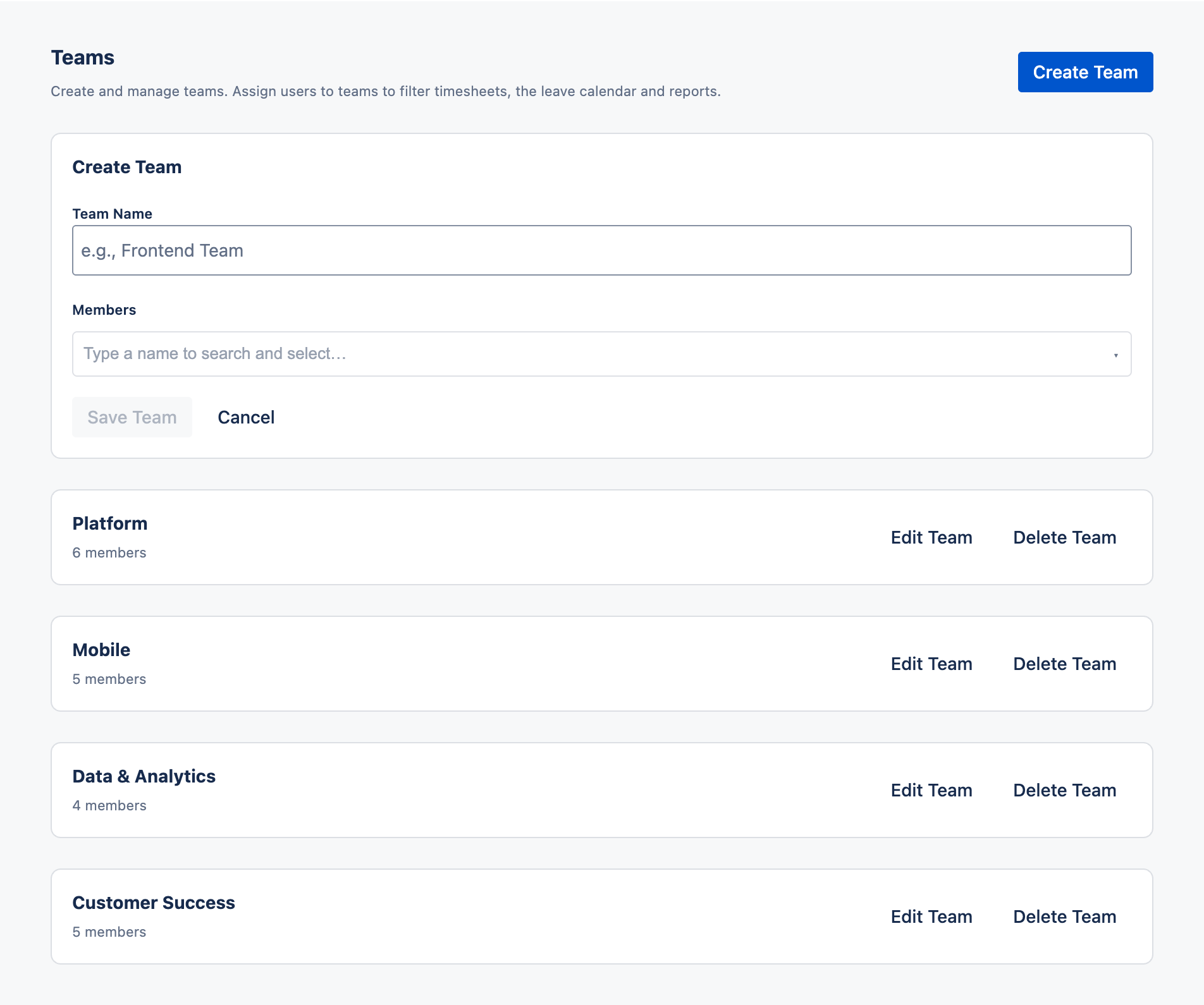The image size is (1204, 1005).
Task: Click the Team Name field label
Action: pos(113,214)
